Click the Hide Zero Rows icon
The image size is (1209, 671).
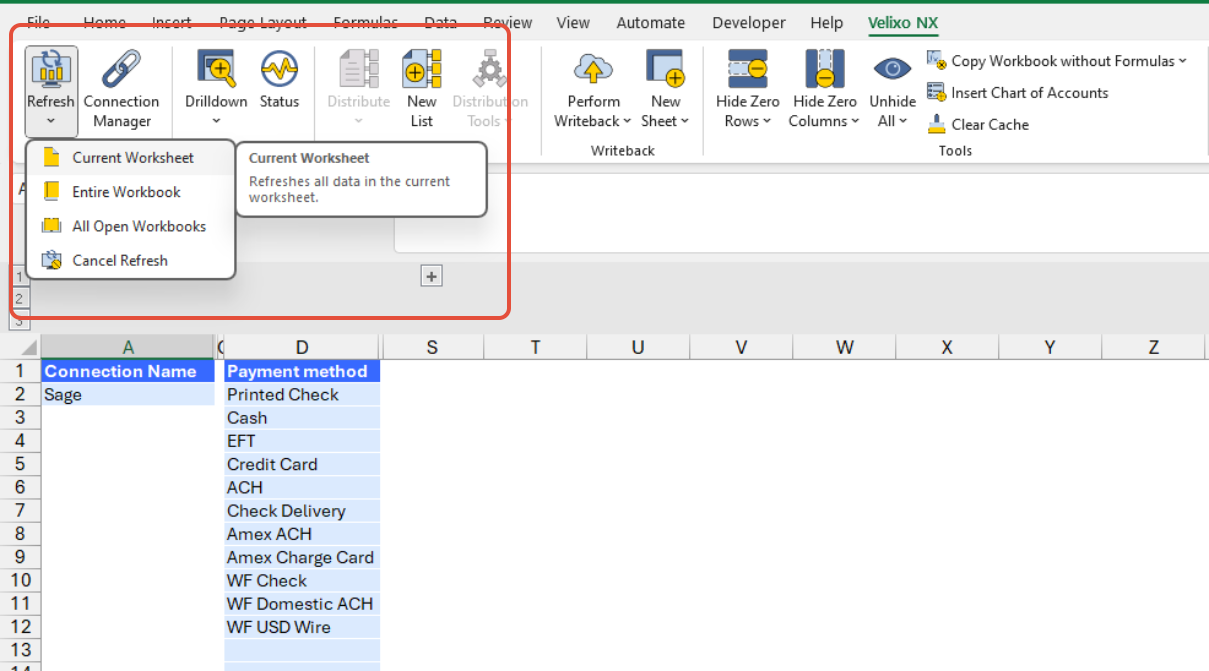click(x=747, y=69)
